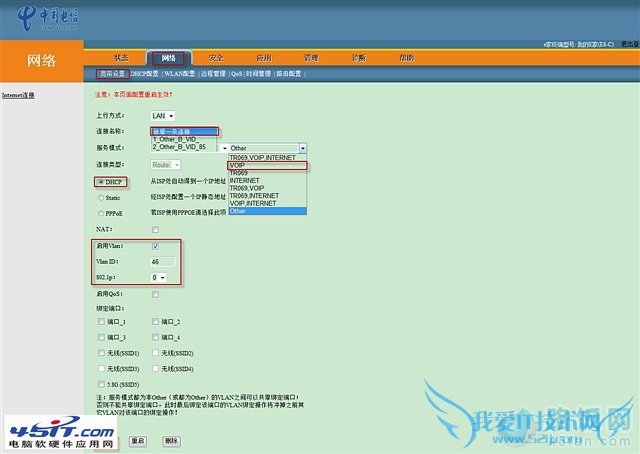The height and width of the screenshot is (454, 640).
Task: Select the 宽带设置 broadband settings submenu
Action: (113, 74)
